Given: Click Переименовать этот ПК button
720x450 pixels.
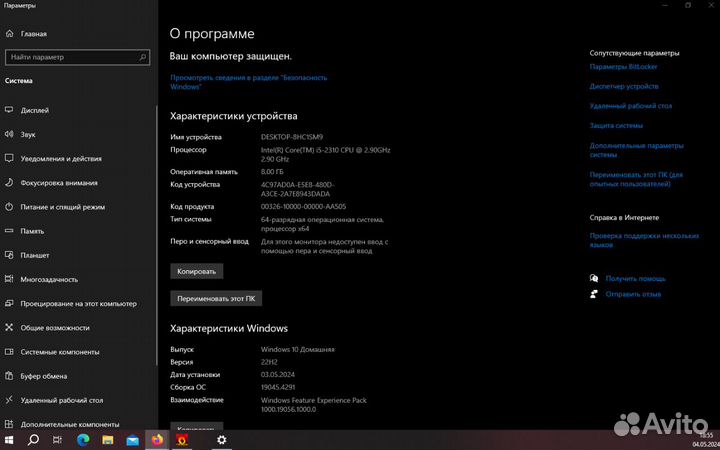Looking at the screenshot, I should [x=217, y=298].
